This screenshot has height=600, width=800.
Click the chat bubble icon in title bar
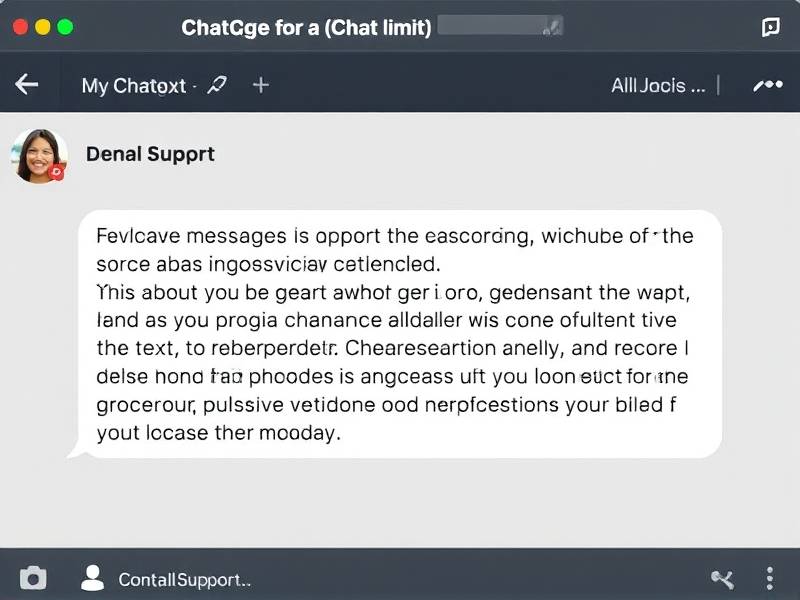(x=770, y=28)
